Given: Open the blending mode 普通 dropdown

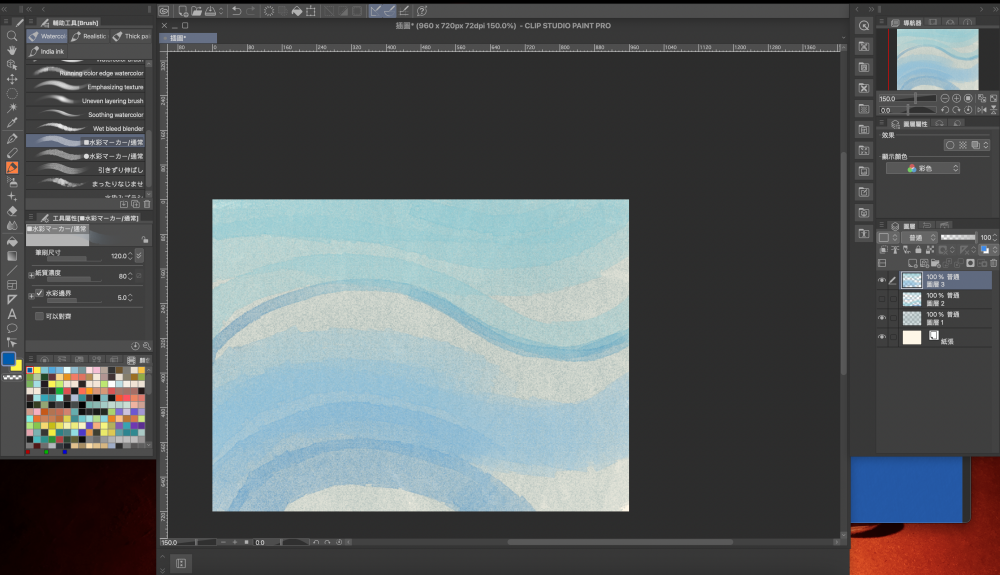Looking at the screenshot, I should pyautogui.click(x=918, y=237).
